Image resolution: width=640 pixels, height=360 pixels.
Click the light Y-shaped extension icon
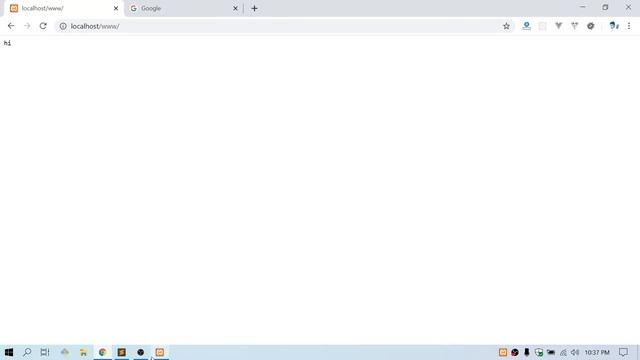574,26
